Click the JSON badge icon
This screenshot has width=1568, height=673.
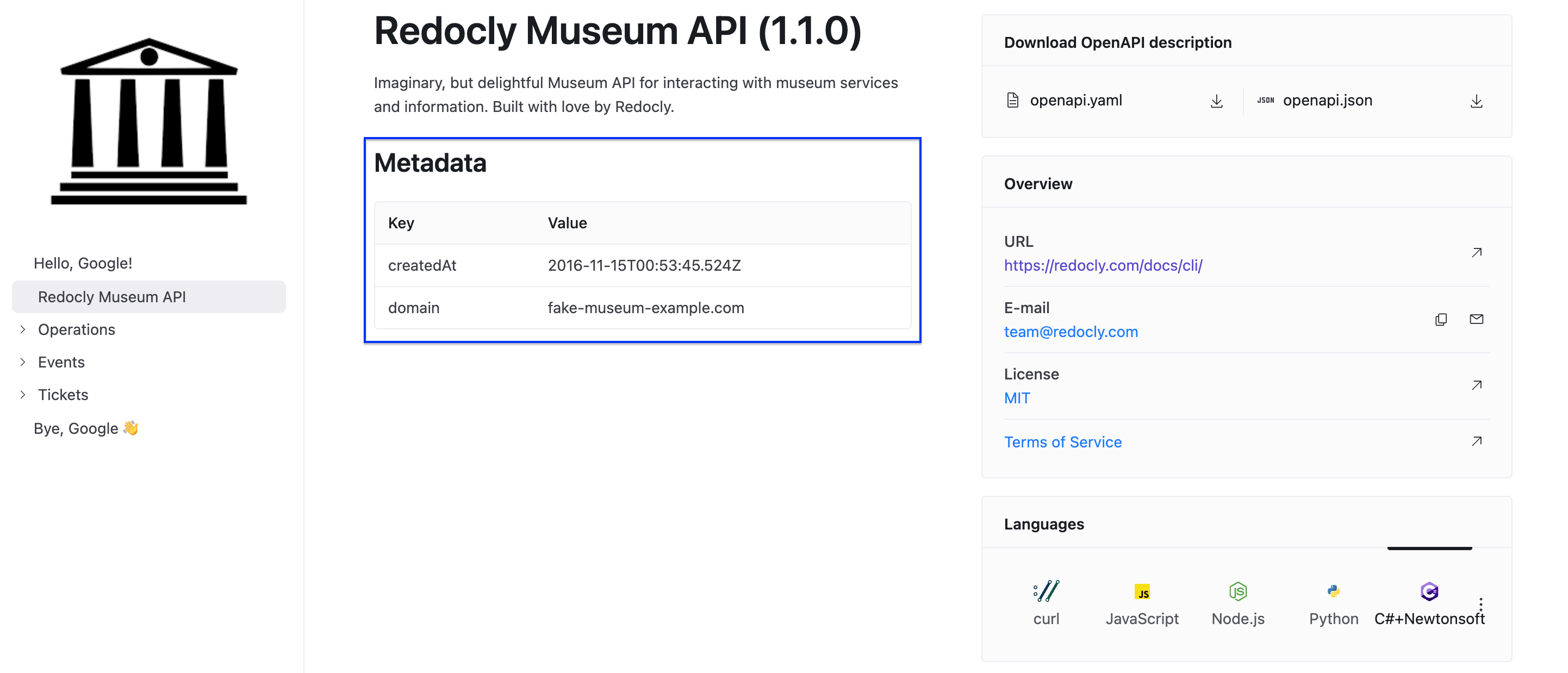point(1266,101)
